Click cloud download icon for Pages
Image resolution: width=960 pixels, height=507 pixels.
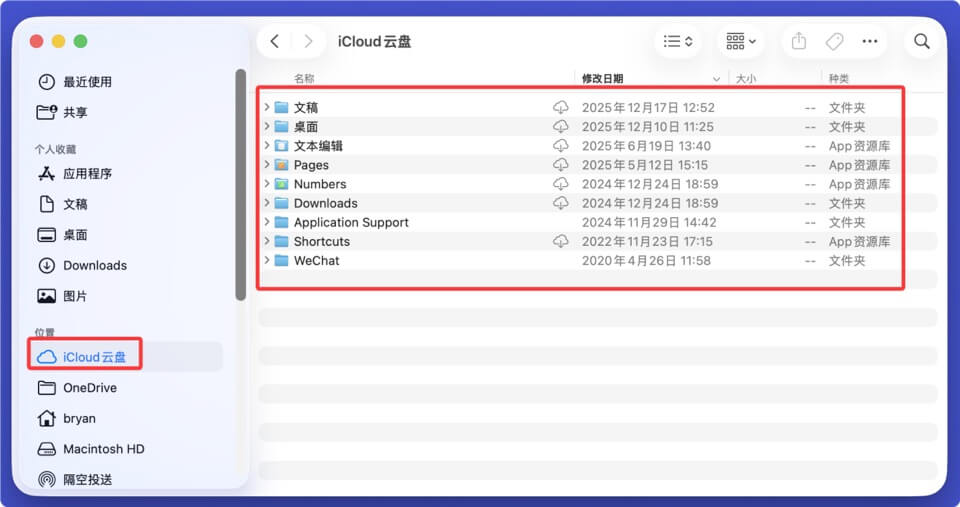[x=561, y=165]
